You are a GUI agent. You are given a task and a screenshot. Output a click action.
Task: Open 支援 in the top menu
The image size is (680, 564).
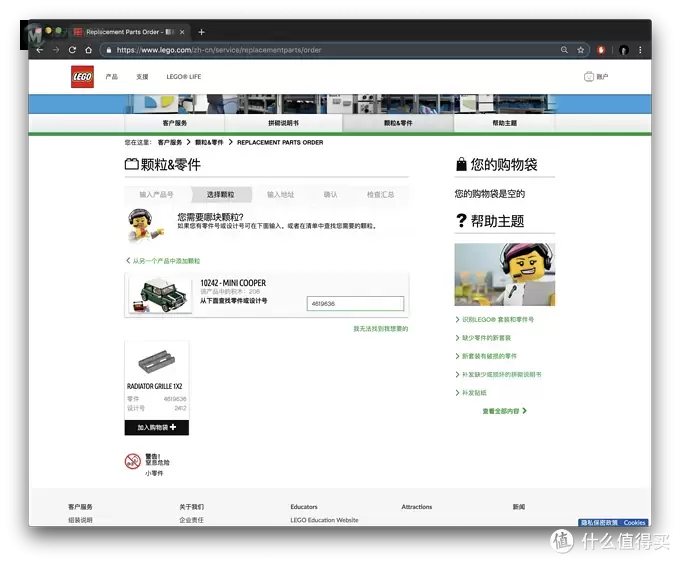(142, 77)
